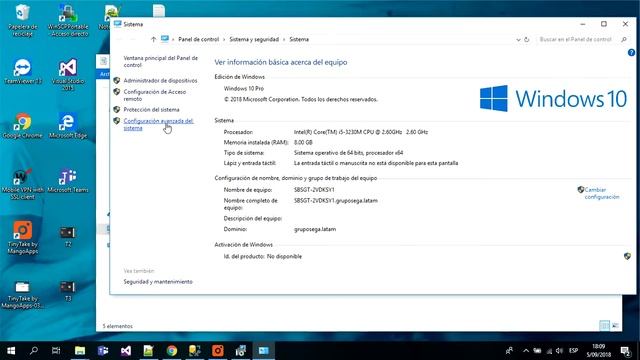
Task: Click Cambiar configuración link
Action: point(602,193)
